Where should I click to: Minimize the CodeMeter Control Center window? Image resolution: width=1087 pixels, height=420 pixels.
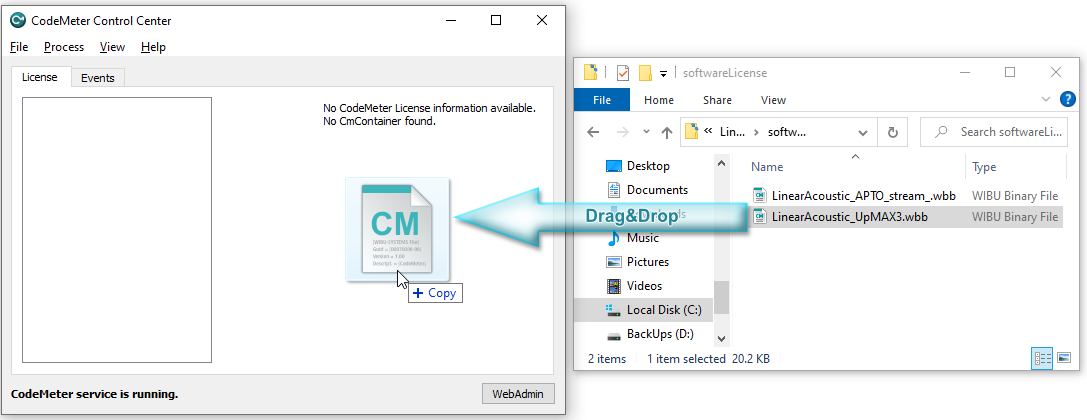pos(451,21)
